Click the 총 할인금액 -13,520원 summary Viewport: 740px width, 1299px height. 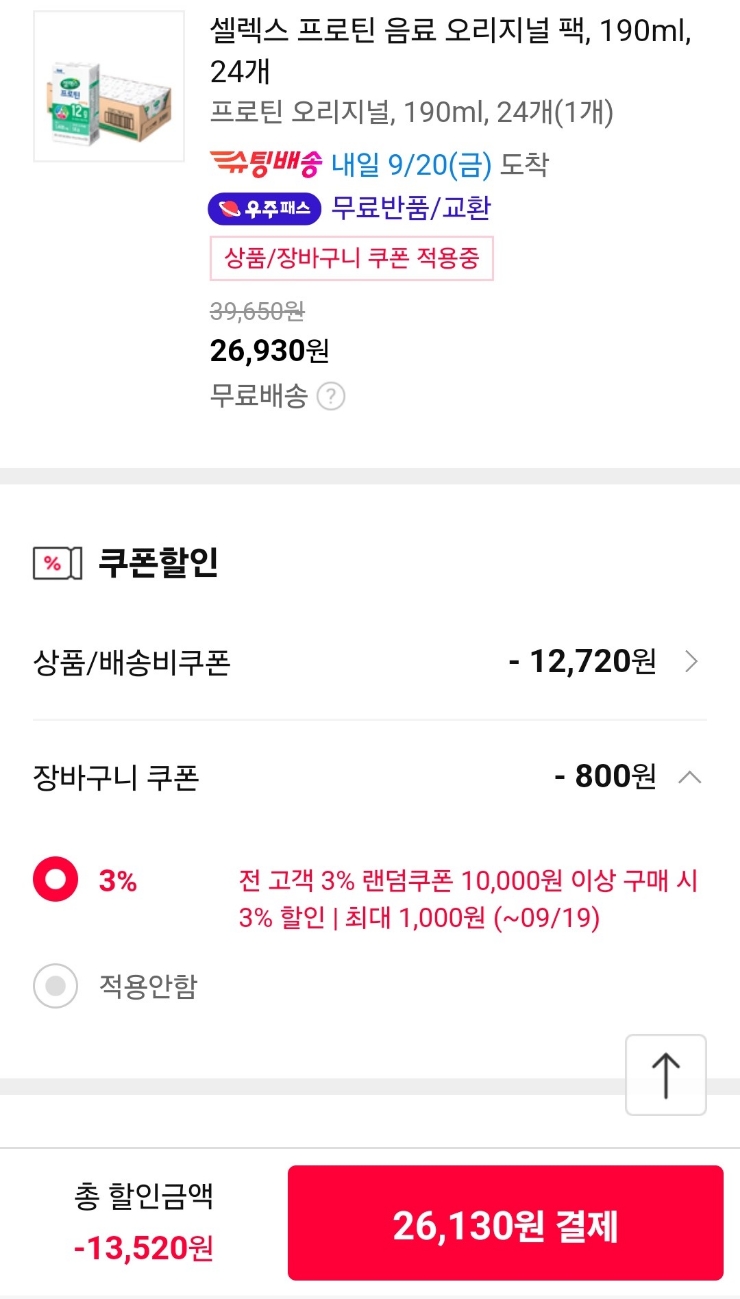point(144,1222)
